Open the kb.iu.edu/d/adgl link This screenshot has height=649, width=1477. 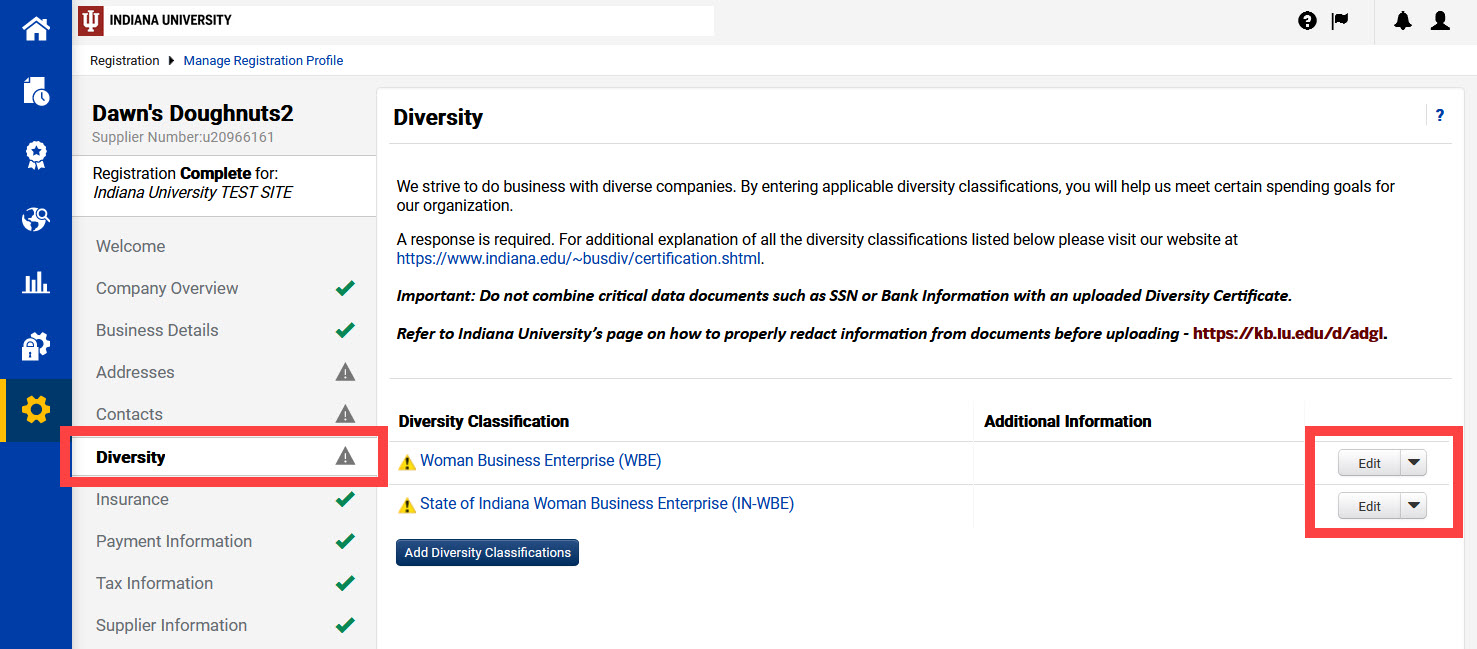click(1289, 334)
